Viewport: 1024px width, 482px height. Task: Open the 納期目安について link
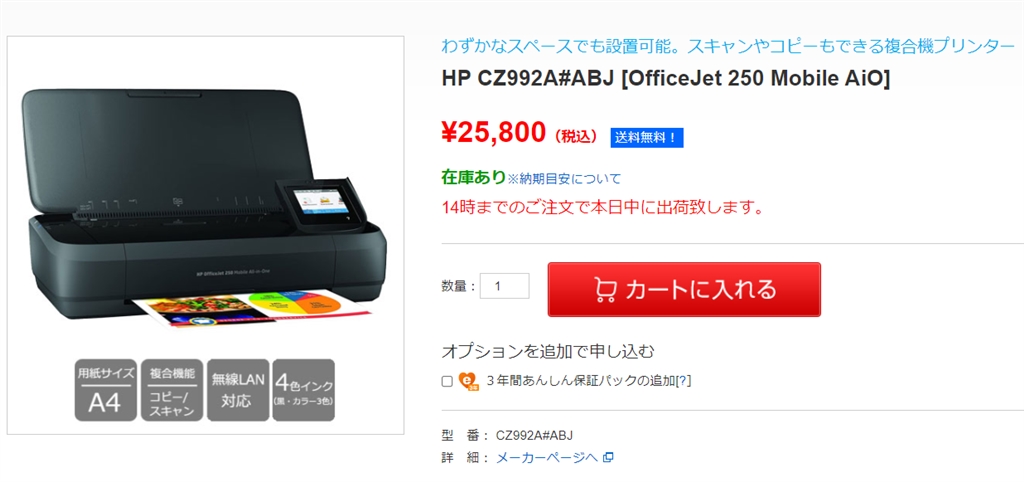[564, 178]
